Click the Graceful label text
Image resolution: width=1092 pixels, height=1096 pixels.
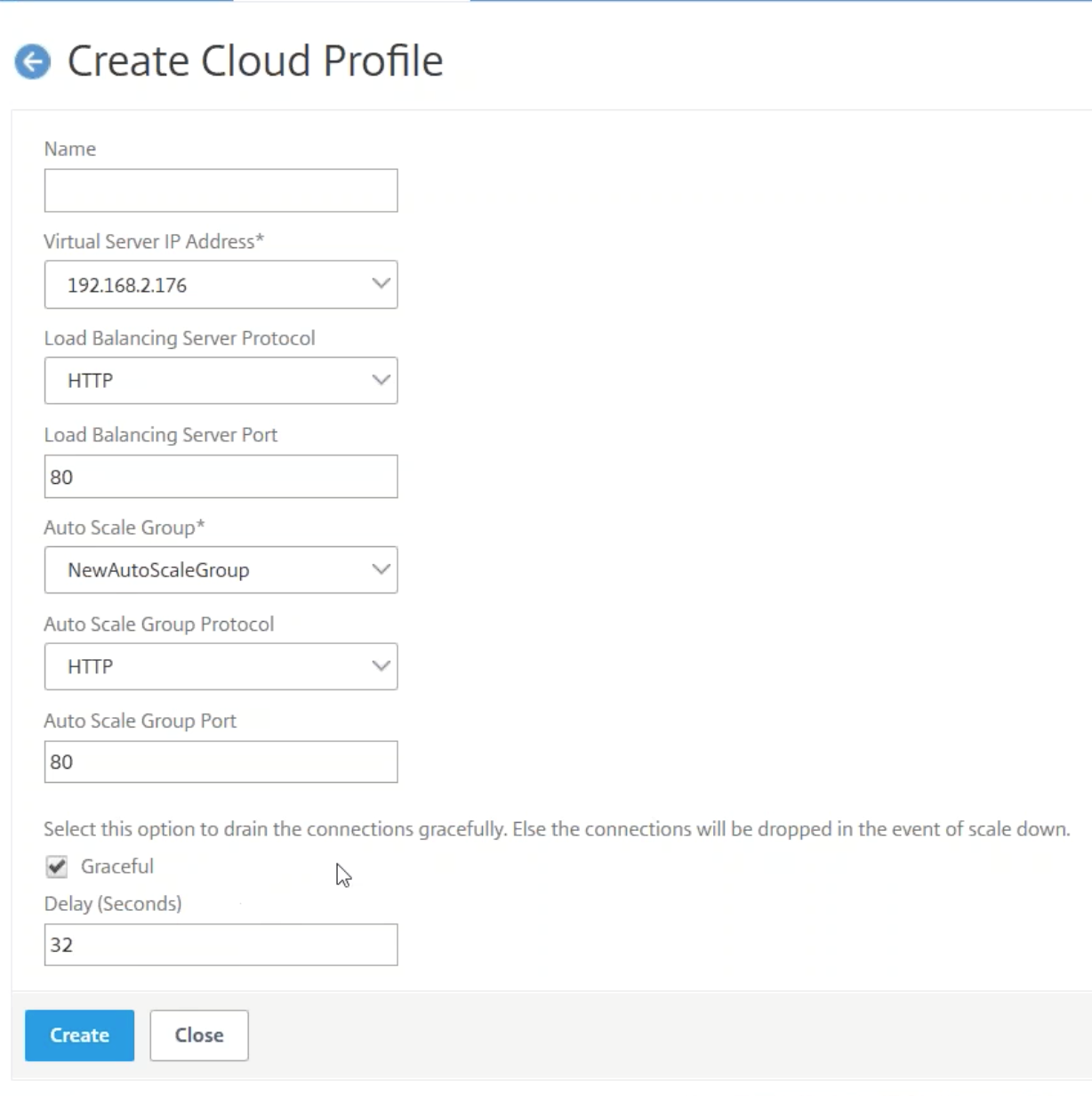tap(116, 866)
